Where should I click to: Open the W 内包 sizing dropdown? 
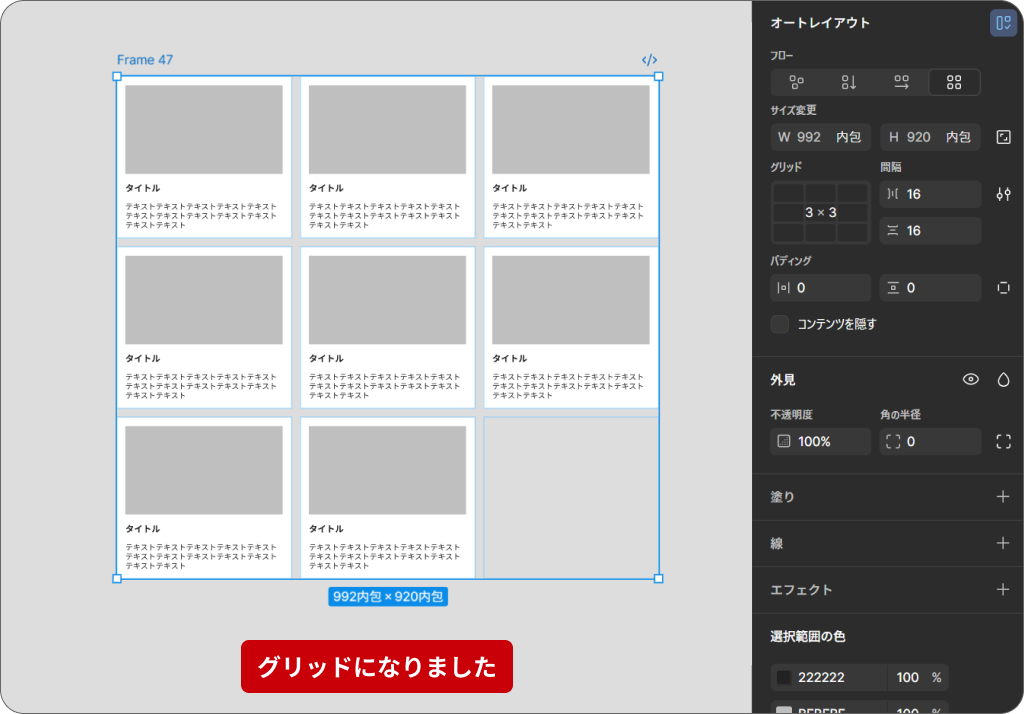coord(848,137)
